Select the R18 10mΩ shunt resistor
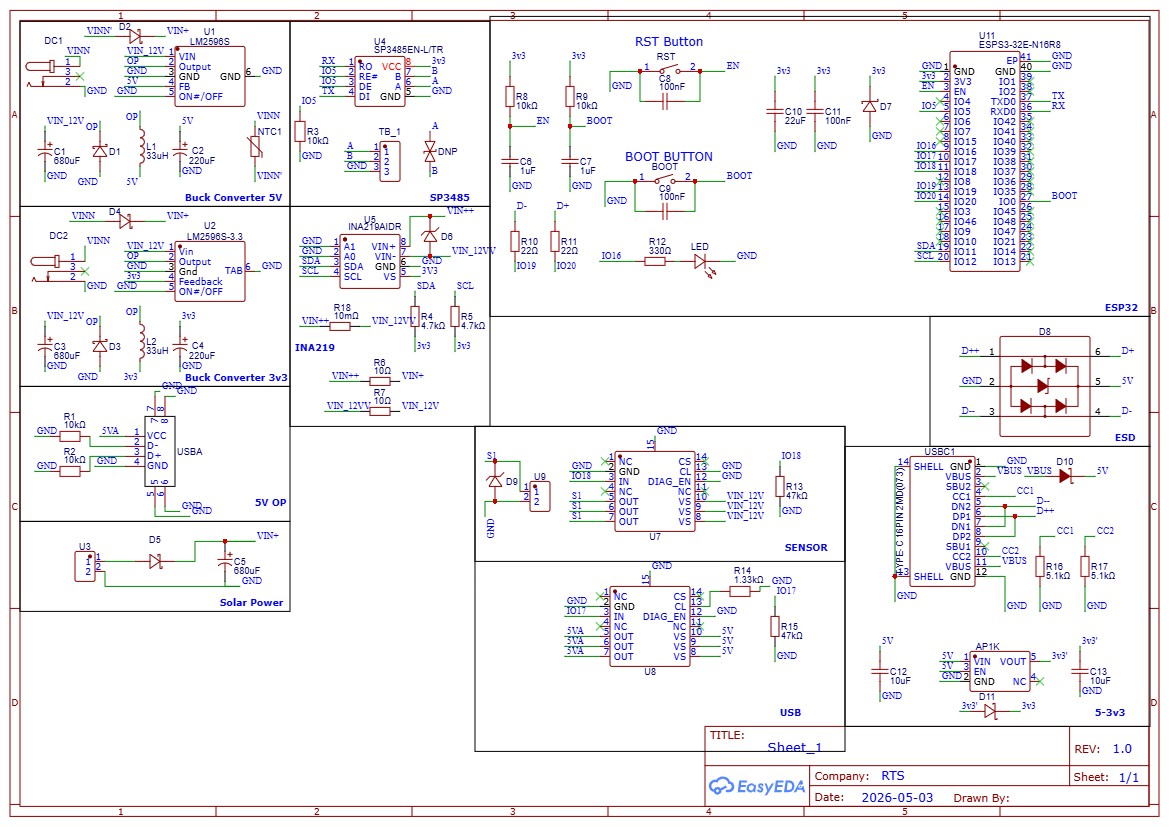Viewport: 1169px width, 827px height. [x=339, y=326]
